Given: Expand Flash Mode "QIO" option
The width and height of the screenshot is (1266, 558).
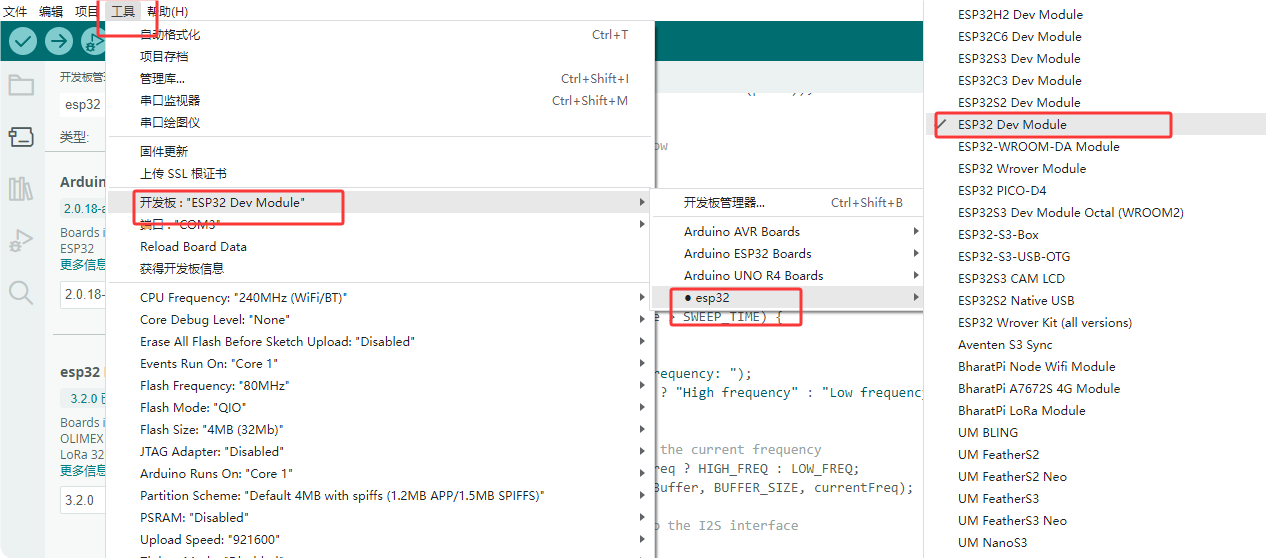Looking at the screenshot, I should [x=380, y=407].
